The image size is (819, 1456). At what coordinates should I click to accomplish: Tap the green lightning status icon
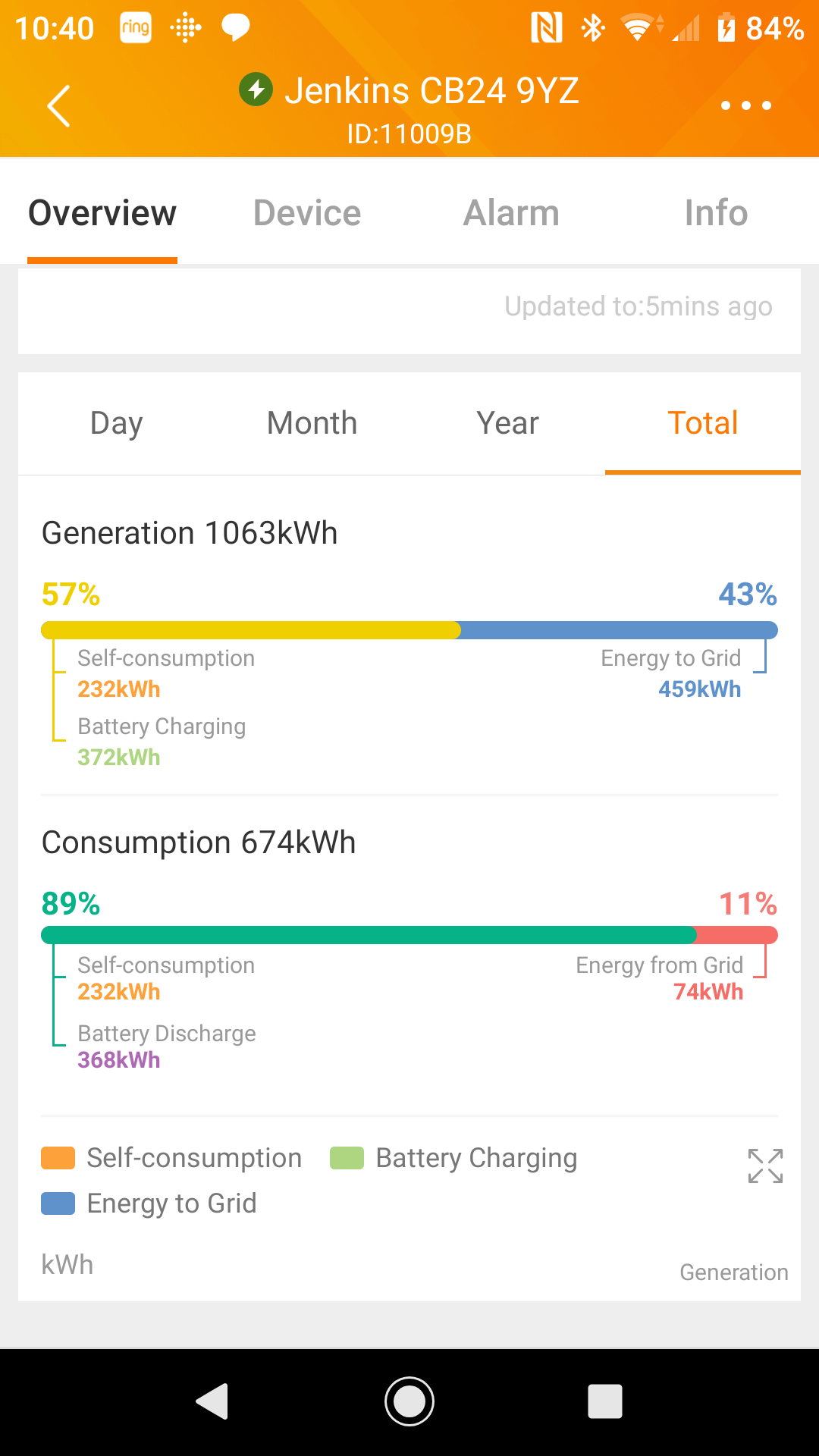click(x=256, y=90)
